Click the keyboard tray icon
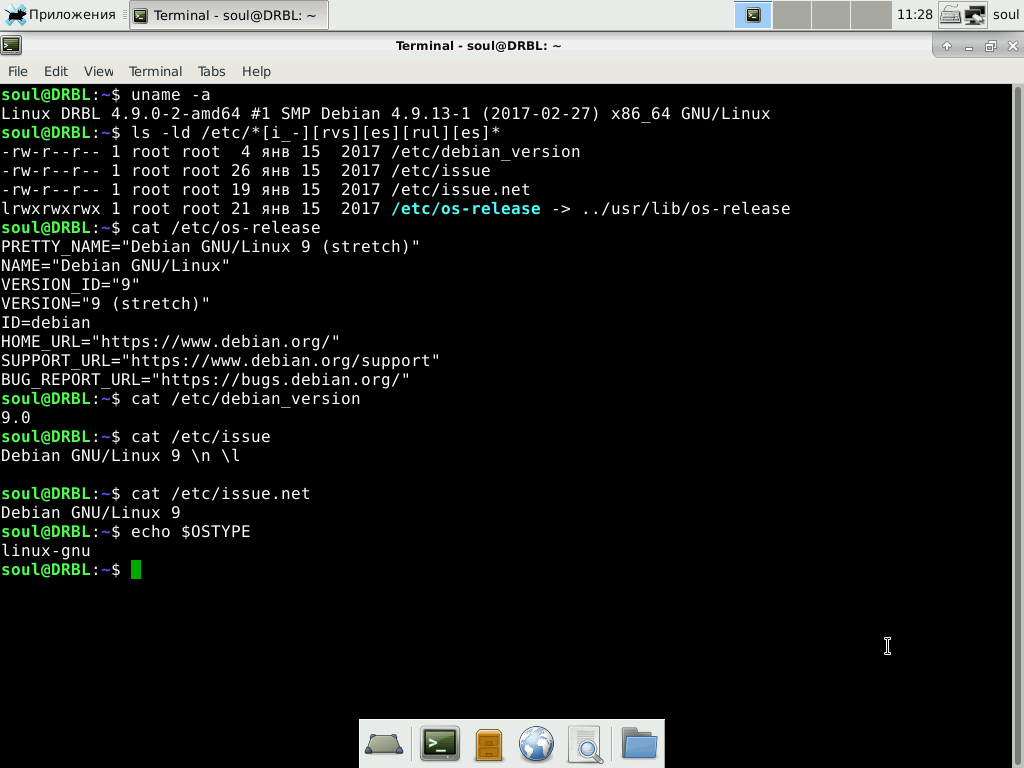 click(950, 15)
